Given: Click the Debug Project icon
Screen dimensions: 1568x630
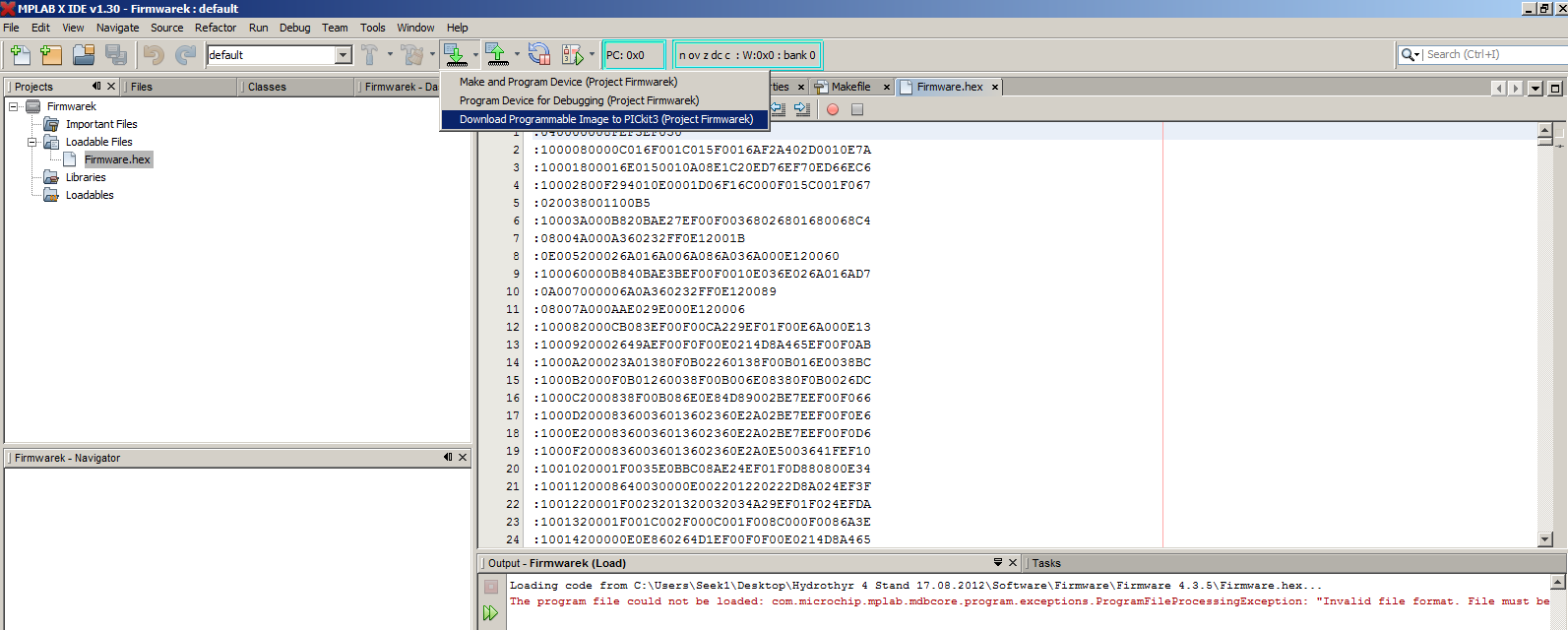Looking at the screenshot, I should tap(573, 55).
